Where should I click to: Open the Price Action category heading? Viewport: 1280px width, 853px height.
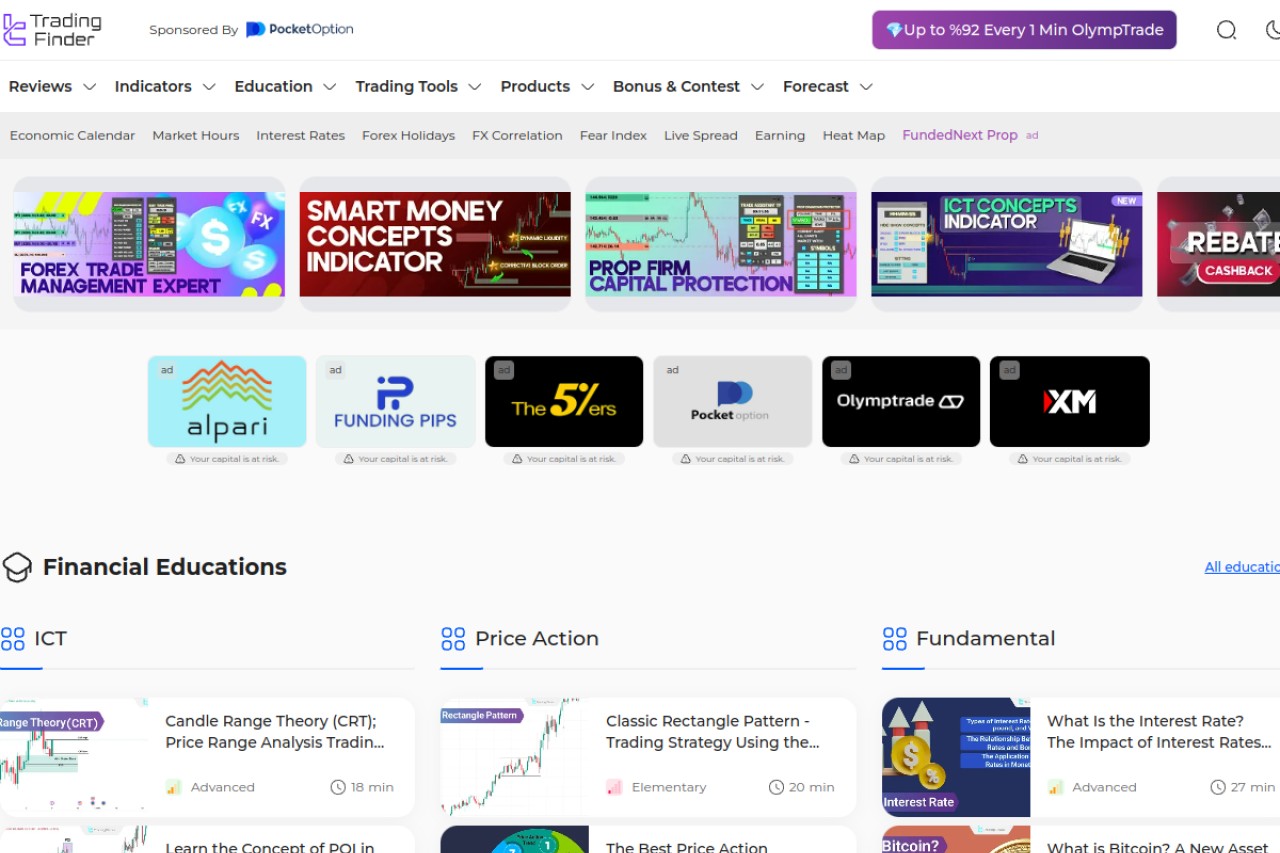point(537,638)
